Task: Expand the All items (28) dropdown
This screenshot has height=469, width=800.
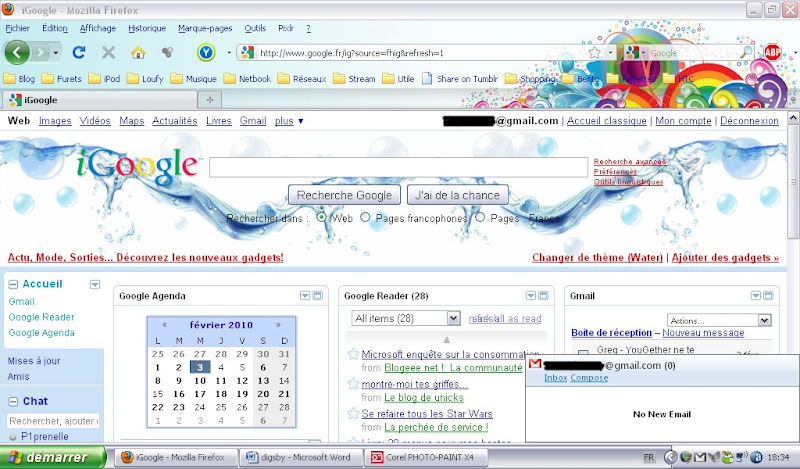Action: [x=454, y=318]
